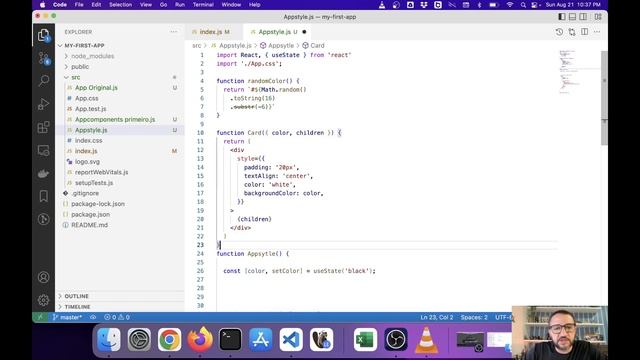The image size is (640, 360).
Task: Click the master branch in status bar
Action: 67,317
